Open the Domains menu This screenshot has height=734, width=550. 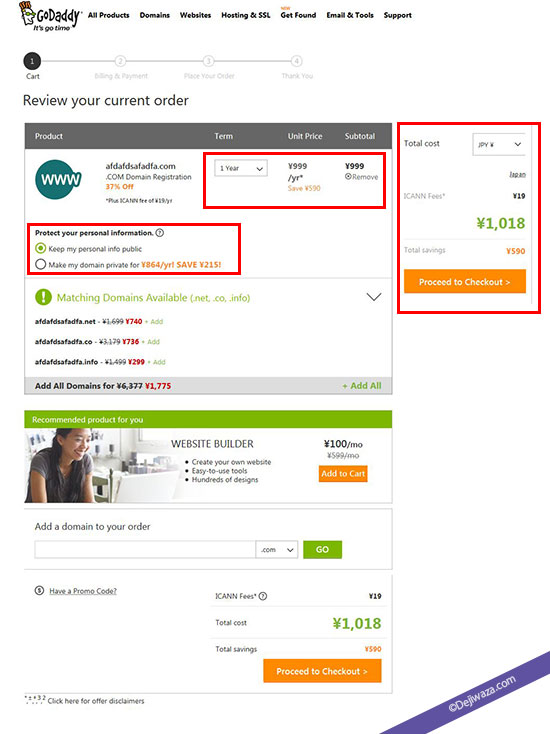pyautogui.click(x=154, y=15)
